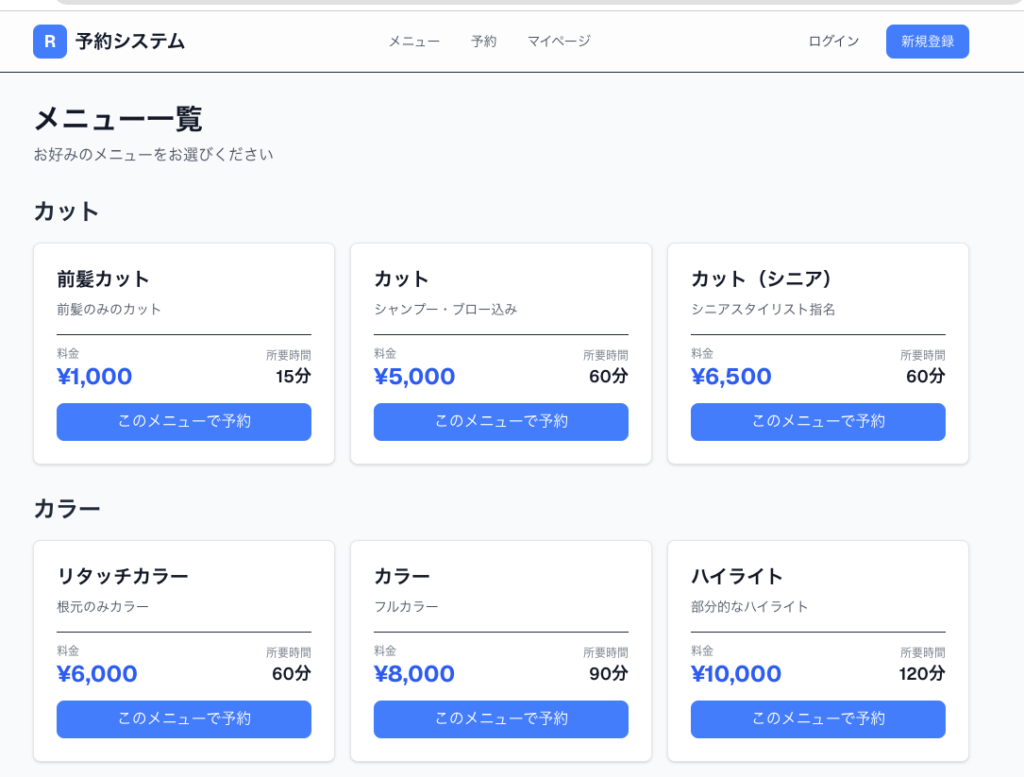Screen dimensions: 1024x777
Task: Select the 前髪カット card title
Action: pos(103,278)
